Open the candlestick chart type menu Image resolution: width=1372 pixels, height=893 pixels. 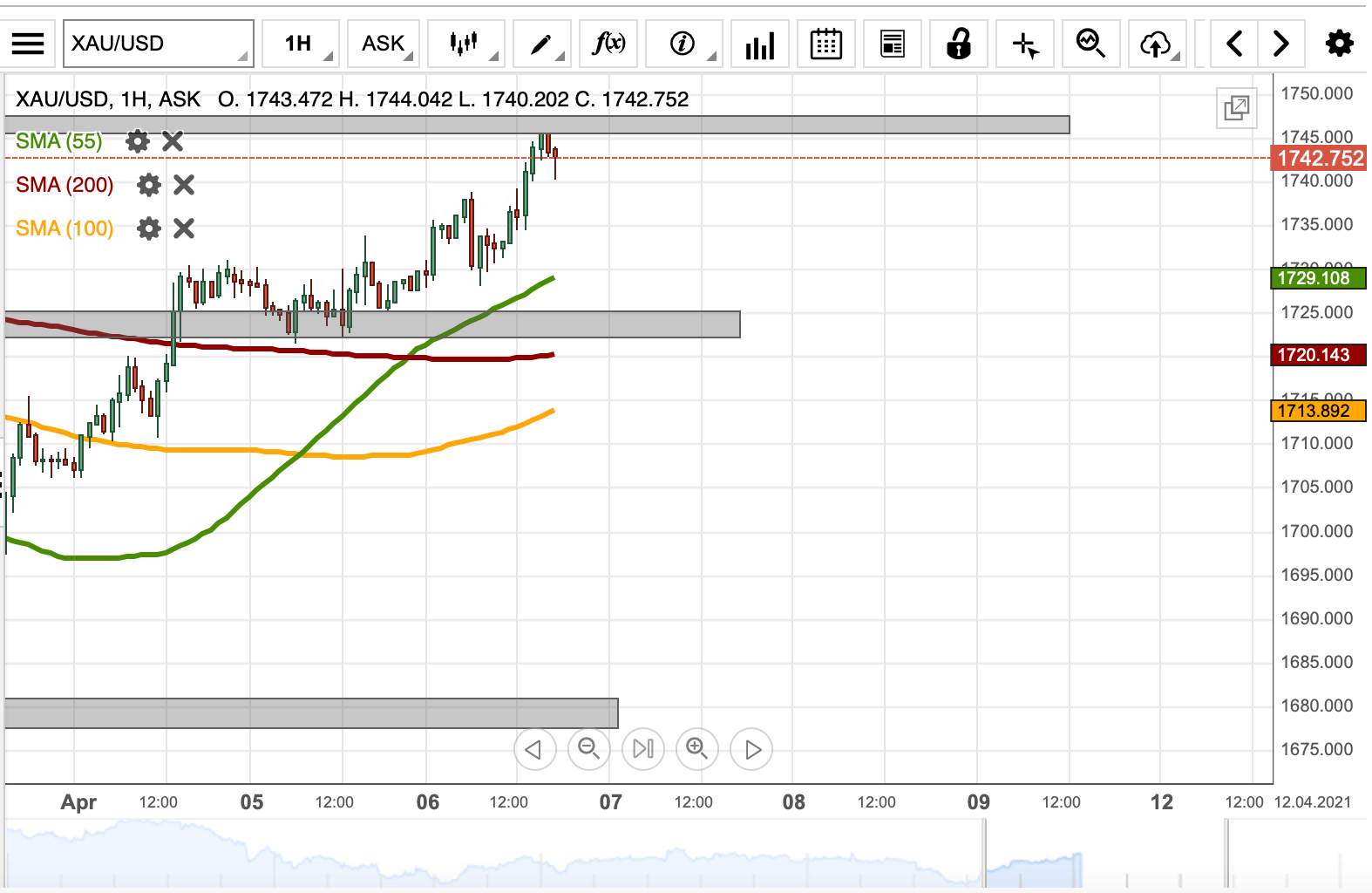466,44
